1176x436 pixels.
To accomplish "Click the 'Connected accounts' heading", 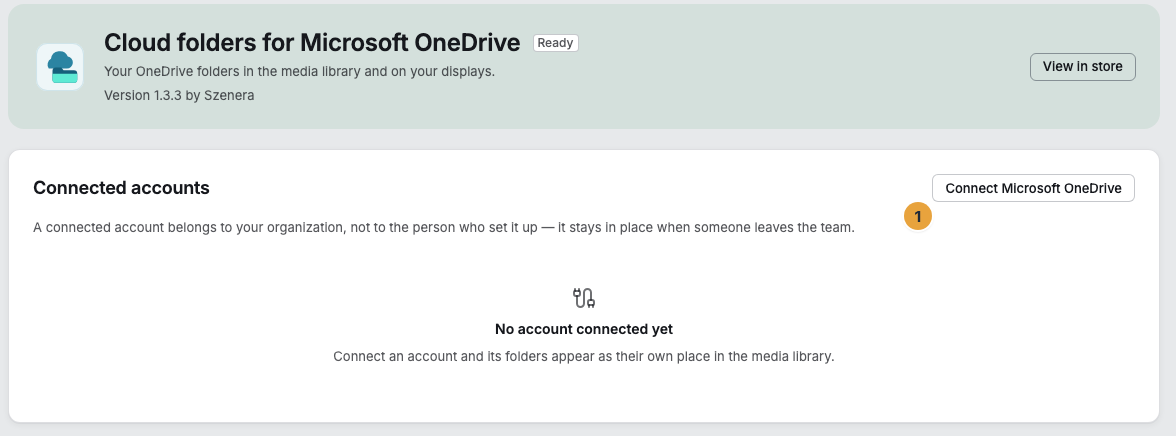I will tap(122, 188).
